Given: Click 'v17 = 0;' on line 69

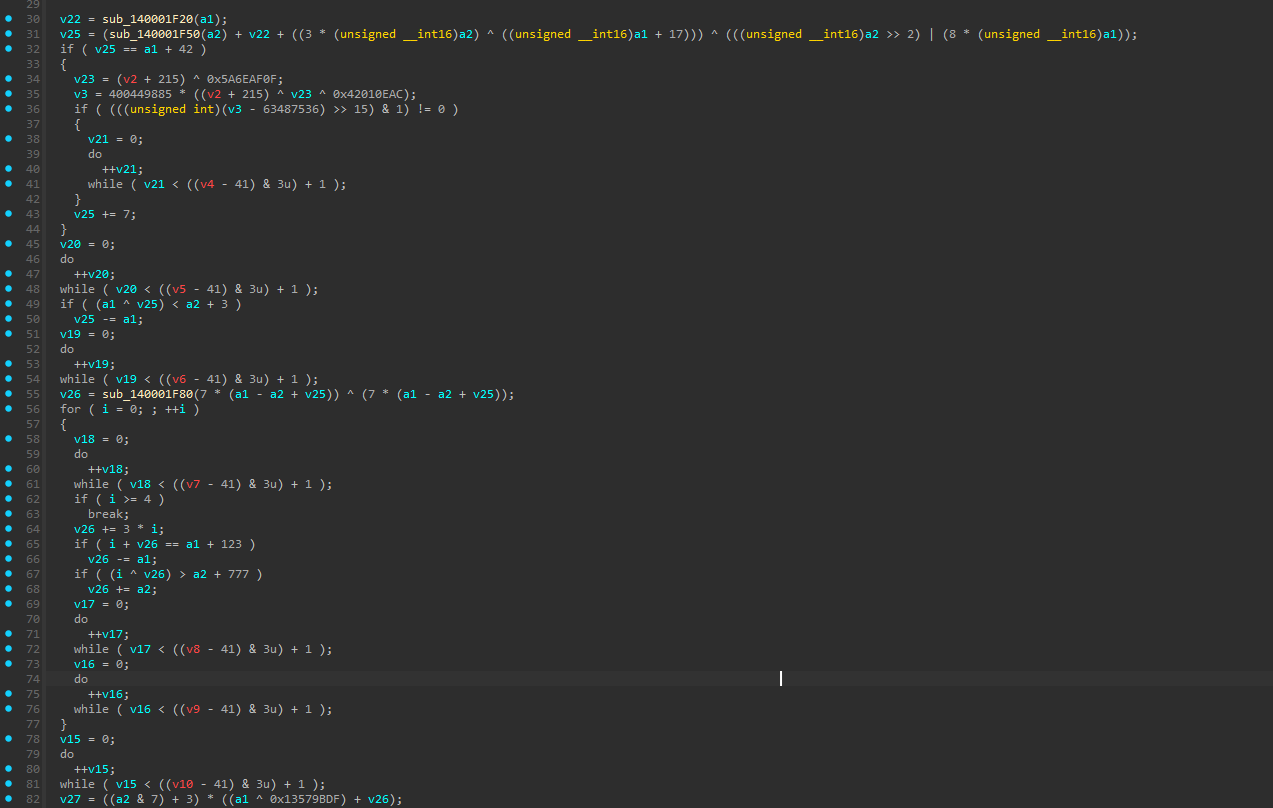Looking at the screenshot, I should pyautogui.click(x=102, y=604).
